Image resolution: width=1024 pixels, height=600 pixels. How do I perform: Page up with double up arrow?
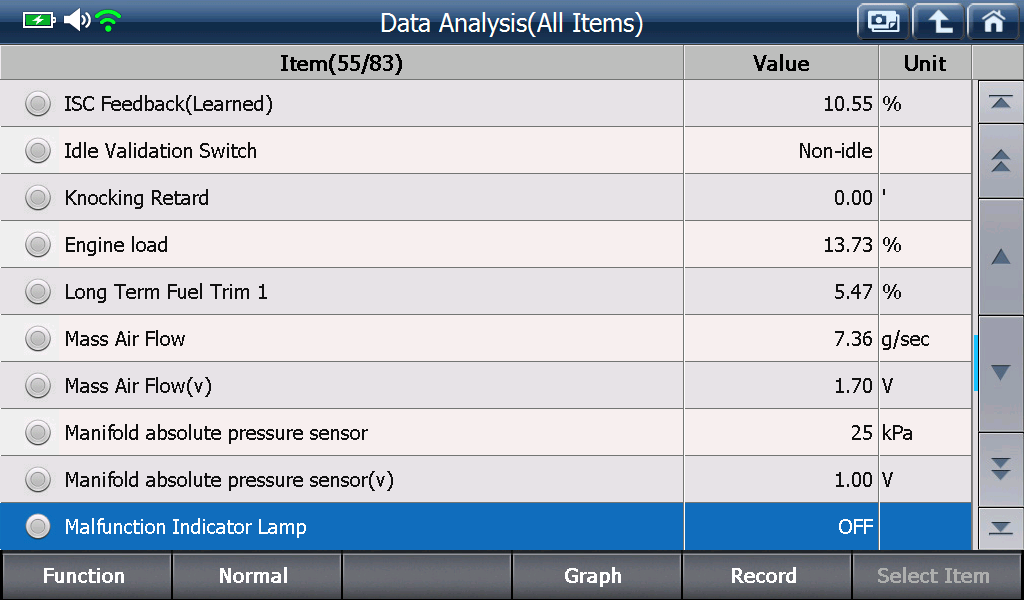[x=1000, y=161]
